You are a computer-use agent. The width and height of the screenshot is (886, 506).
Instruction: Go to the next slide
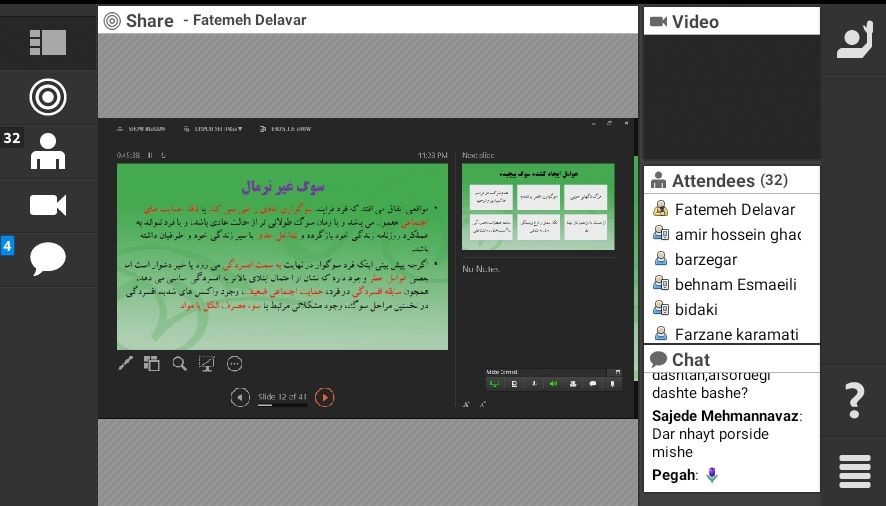click(x=325, y=397)
